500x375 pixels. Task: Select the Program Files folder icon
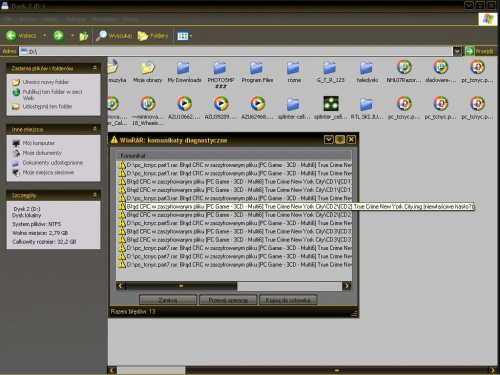click(x=257, y=68)
